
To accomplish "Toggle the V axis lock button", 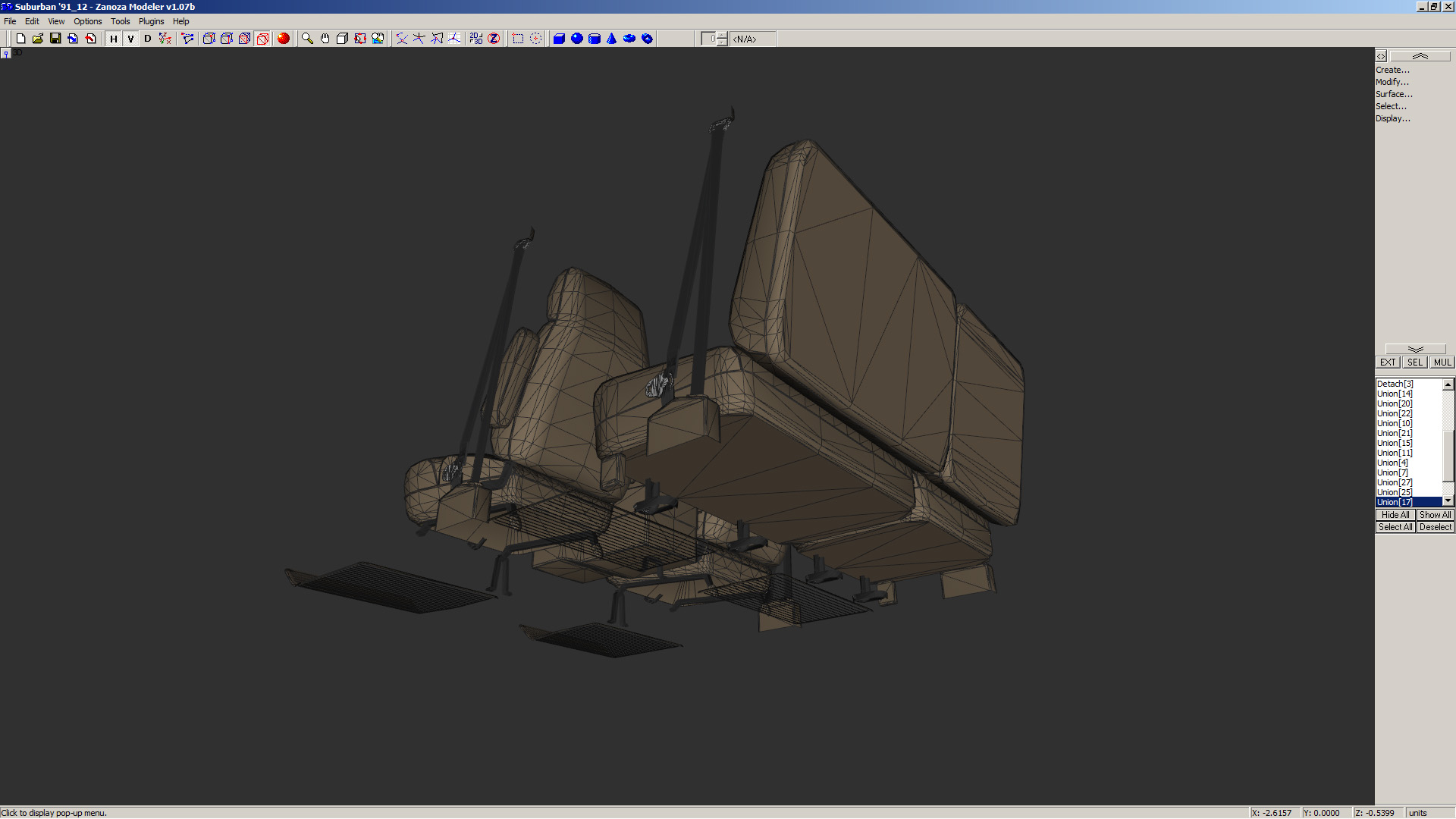I will 130,39.
